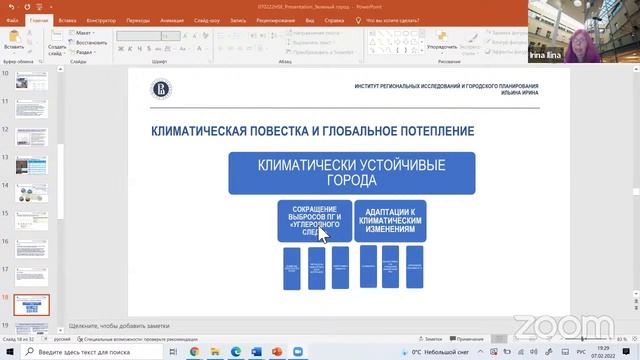Viewport: 640px width, 360px height.
Task: Select slide 13 thumbnail
Action: point(31,164)
